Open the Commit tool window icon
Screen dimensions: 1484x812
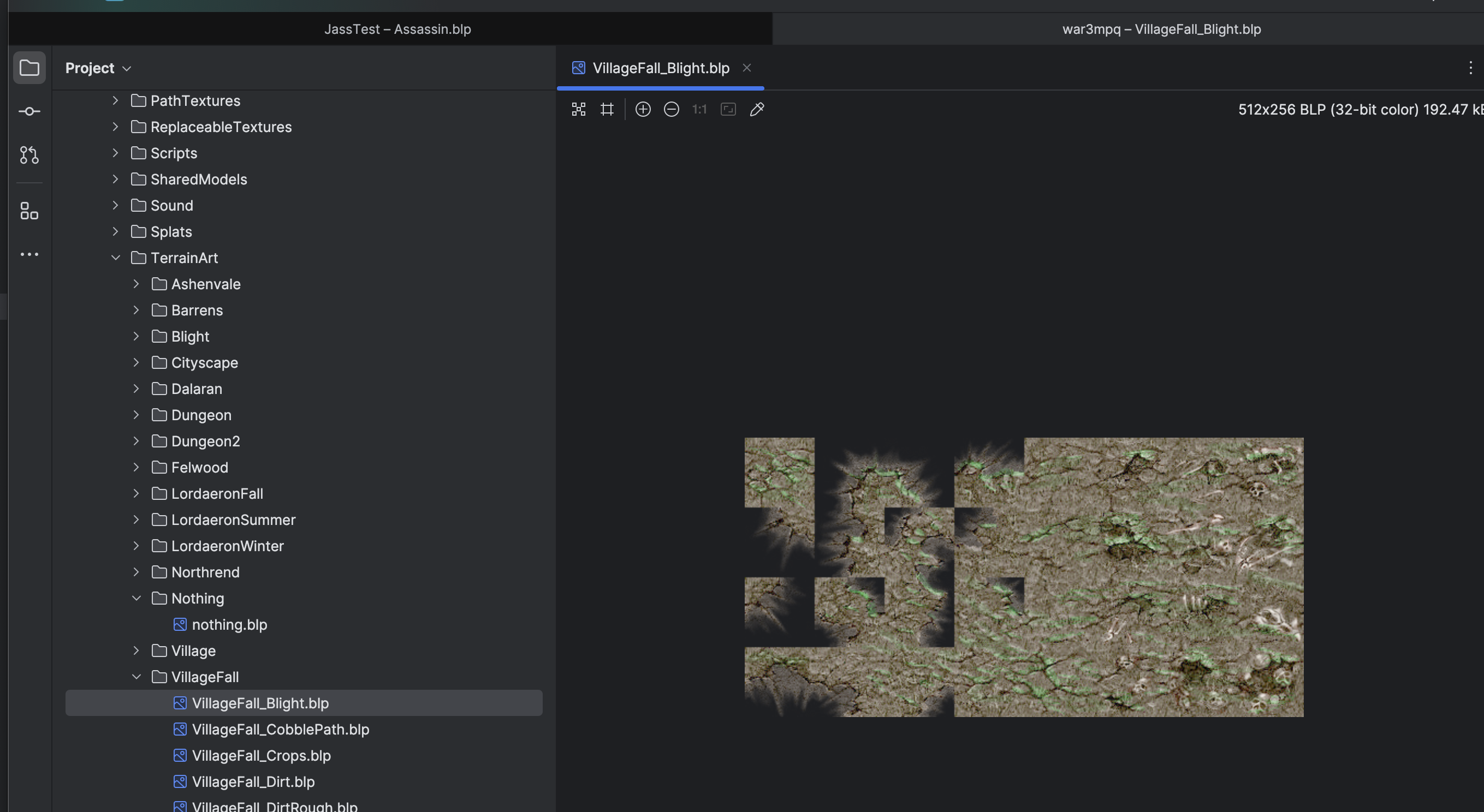click(29, 111)
